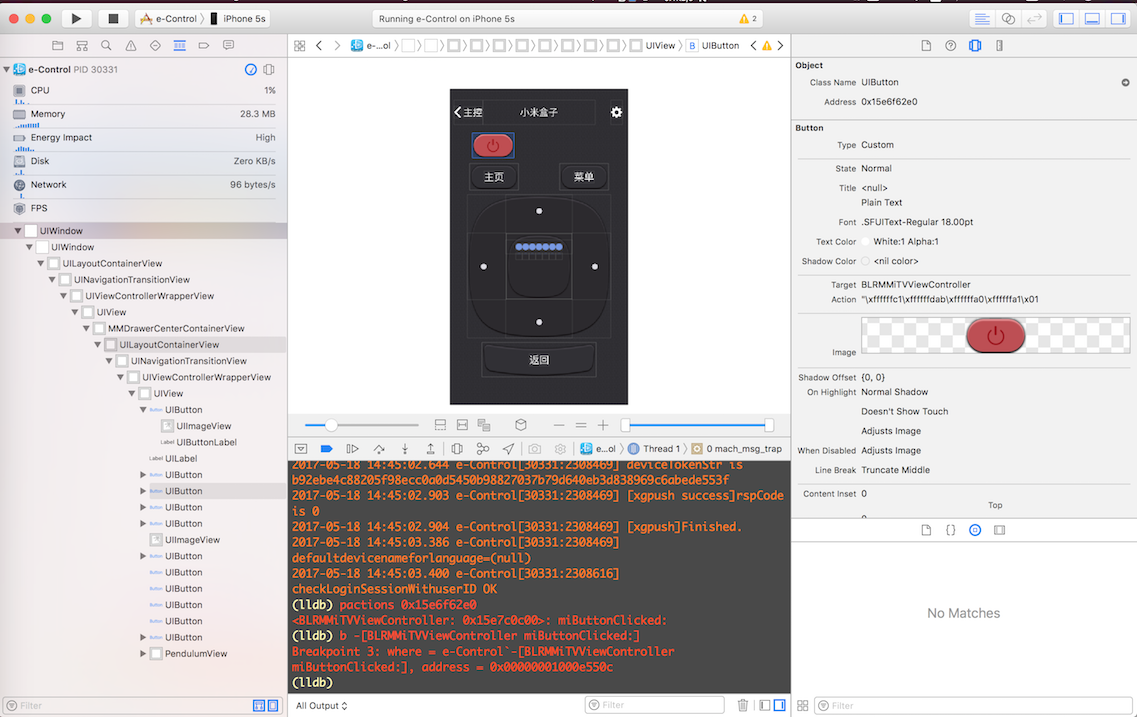
Task: Open the Size inspector in the right panel
Action: (998, 46)
